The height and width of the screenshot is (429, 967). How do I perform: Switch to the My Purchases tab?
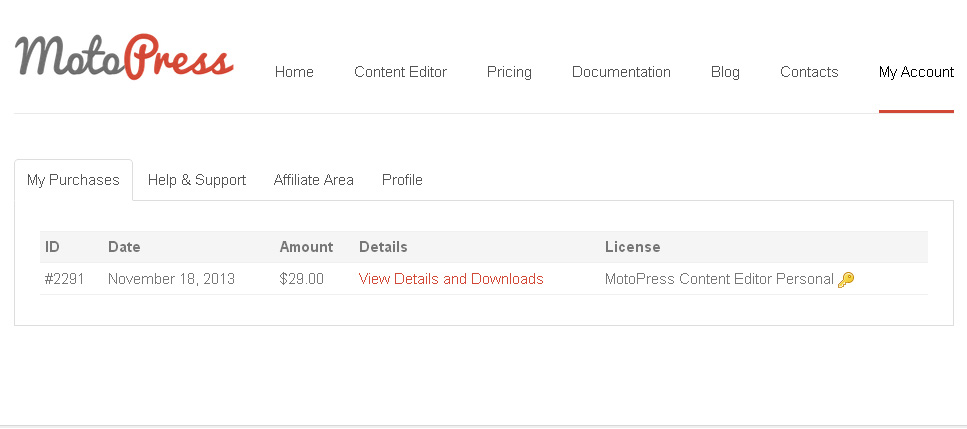click(73, 180)
